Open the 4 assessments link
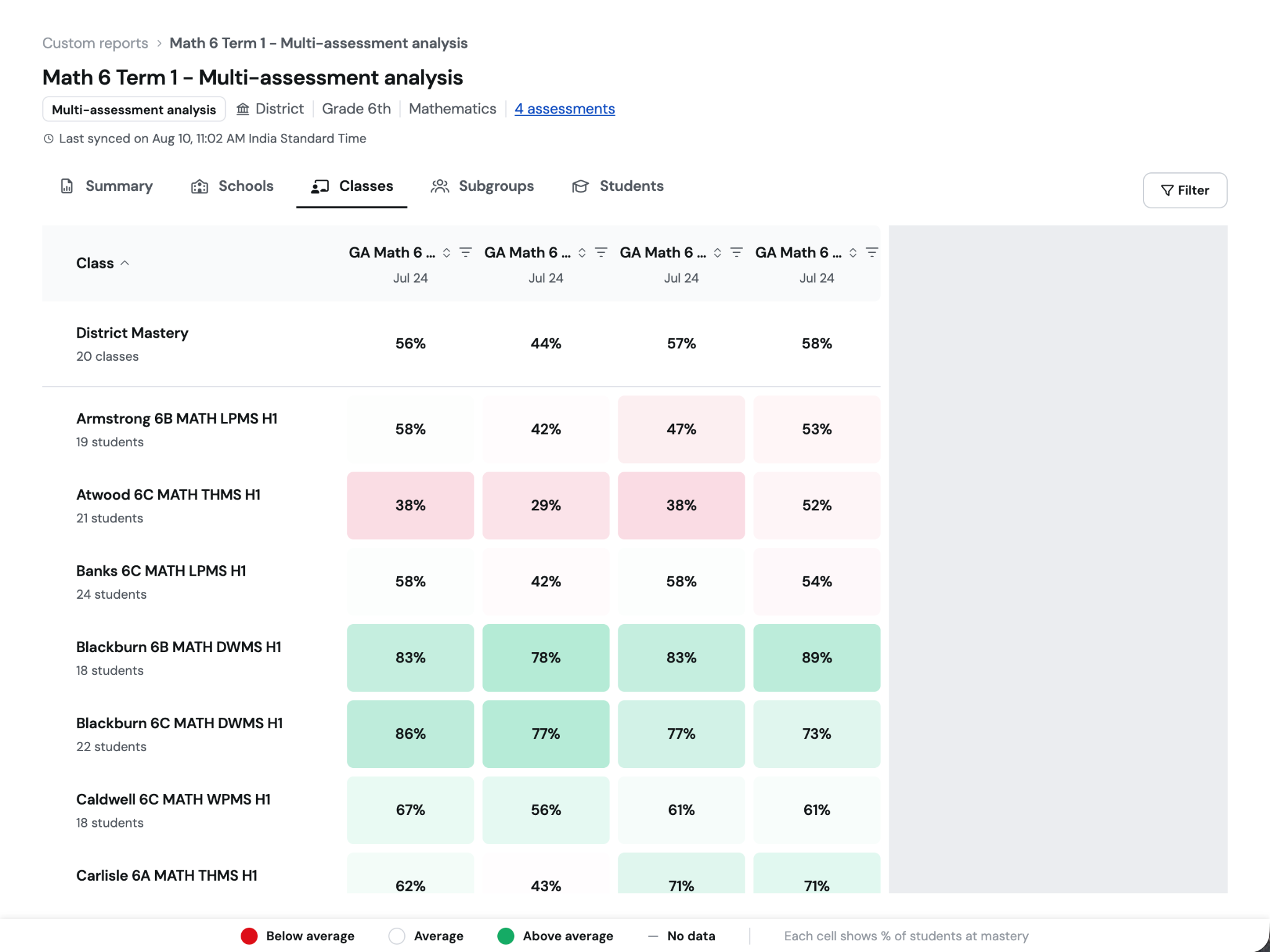1270x952 pixels. click(564, 109)
